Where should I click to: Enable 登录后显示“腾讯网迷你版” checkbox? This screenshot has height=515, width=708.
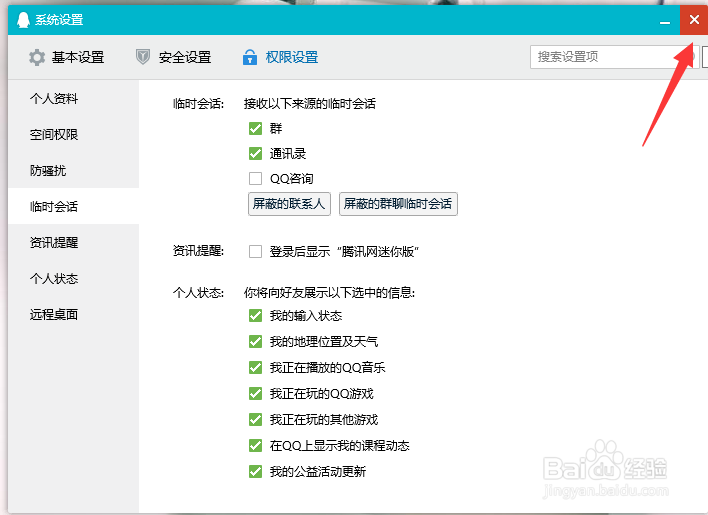(x=256, y=251)
